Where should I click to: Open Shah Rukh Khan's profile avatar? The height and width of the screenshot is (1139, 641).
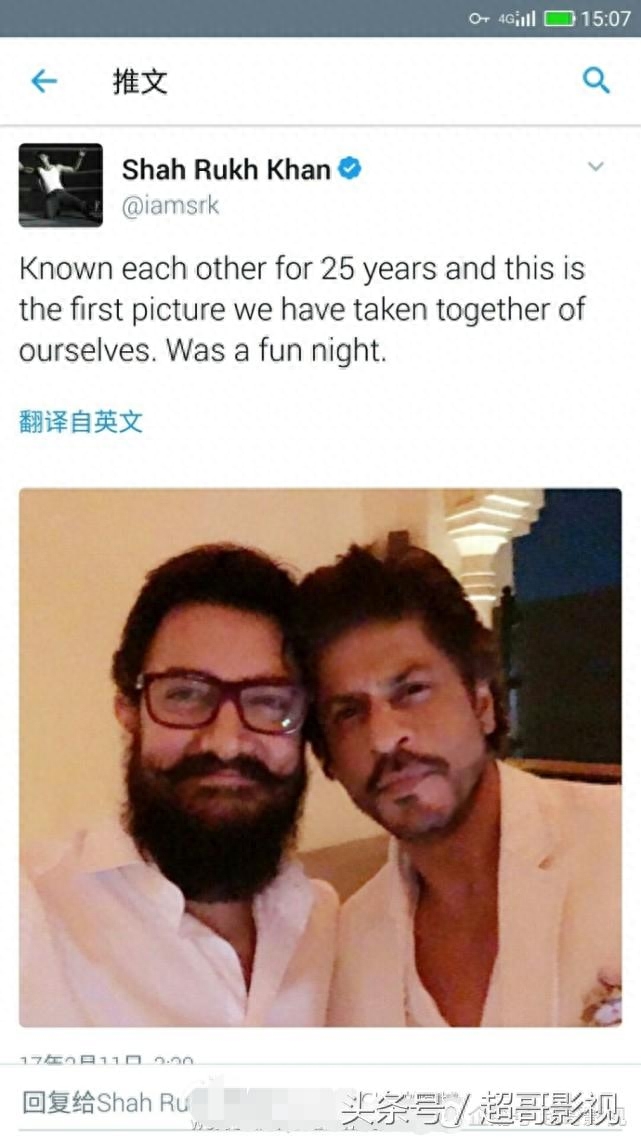click(61, 185)
